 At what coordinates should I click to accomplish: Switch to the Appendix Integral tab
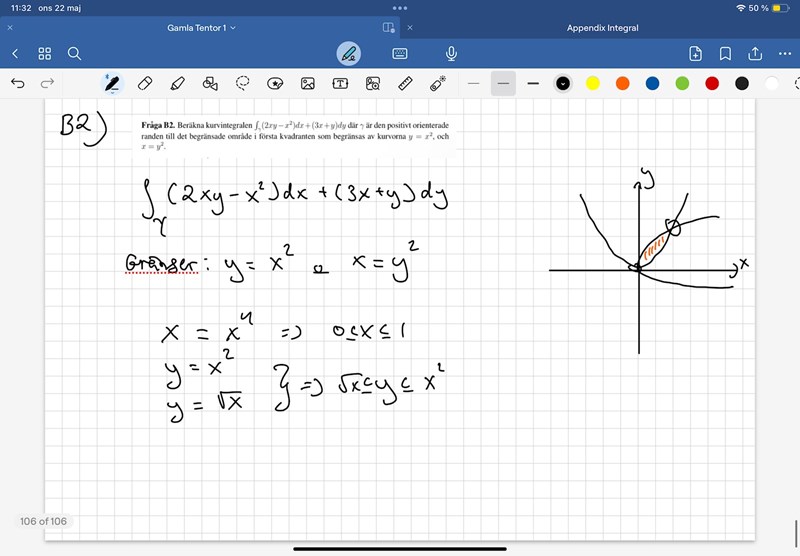pyautogui.click(x=602, y=28)
